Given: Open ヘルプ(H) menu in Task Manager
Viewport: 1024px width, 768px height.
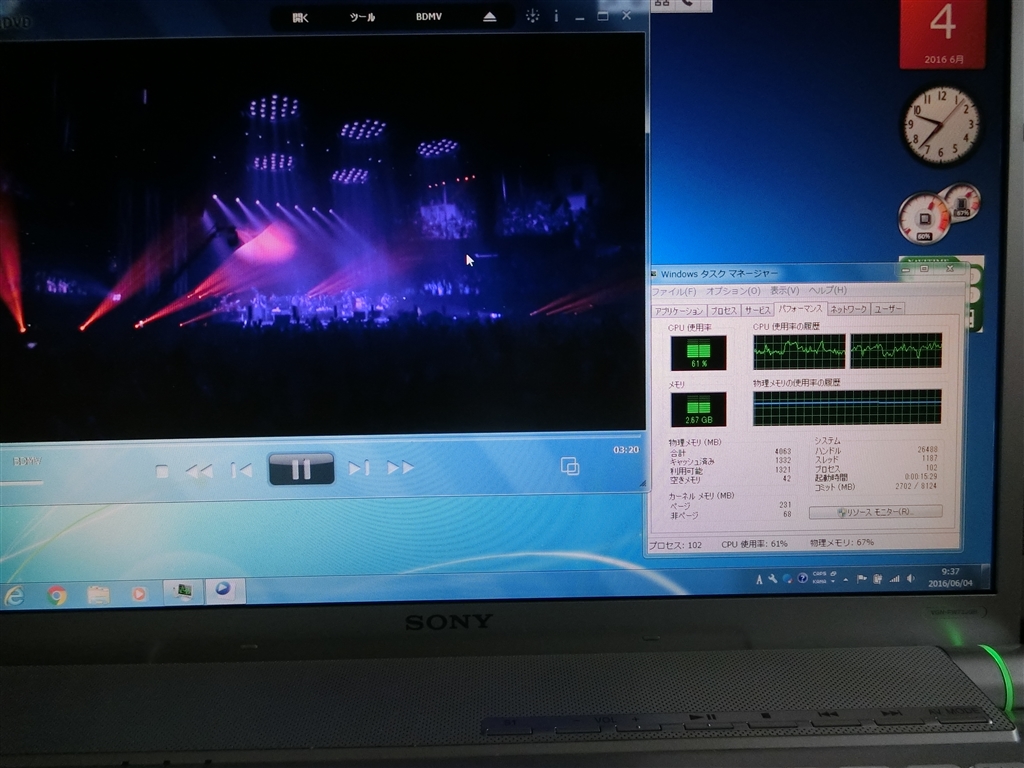Looking at the screenshot, I should click(827, 289).
